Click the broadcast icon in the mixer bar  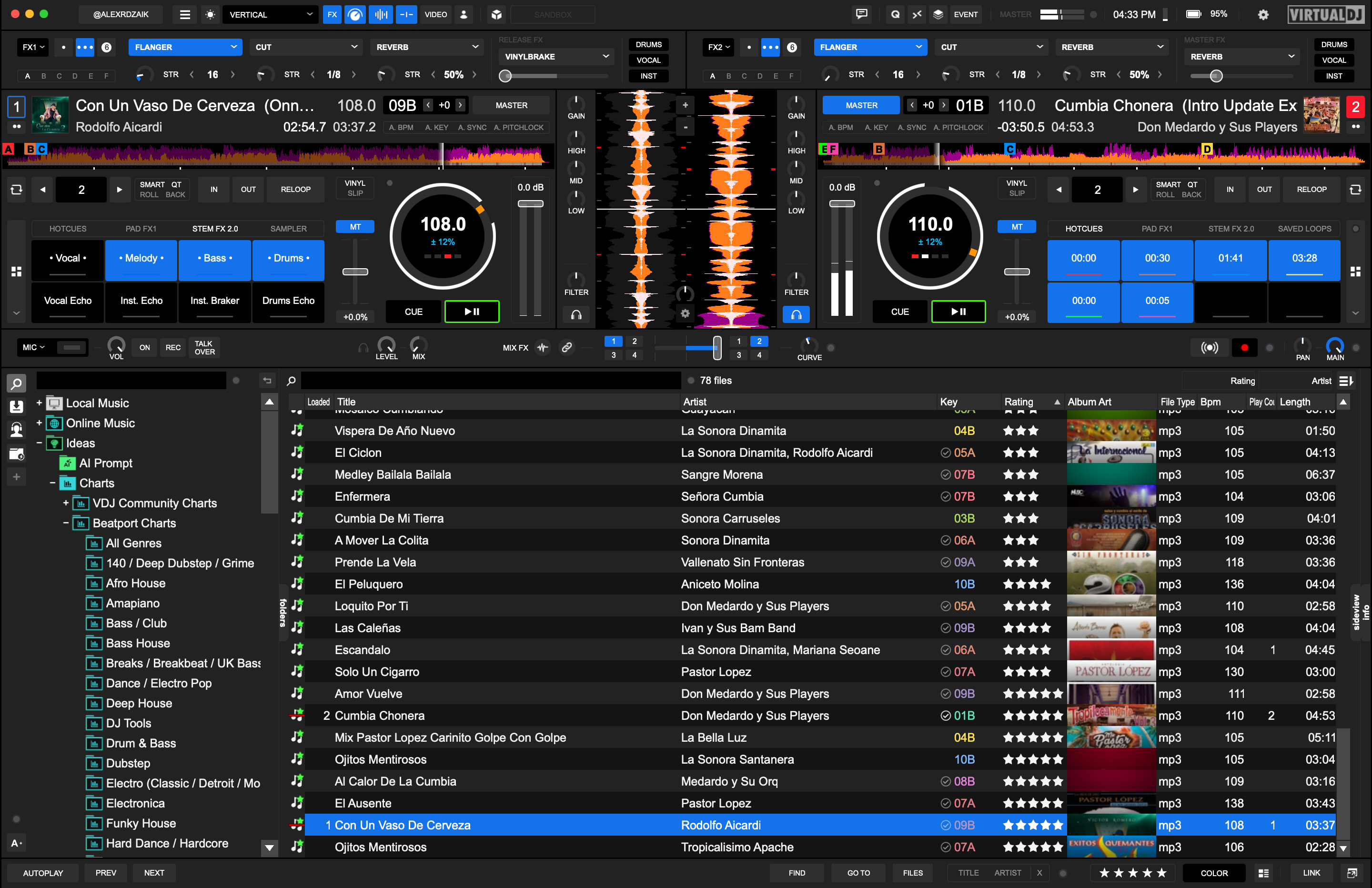click(1209, 347)
